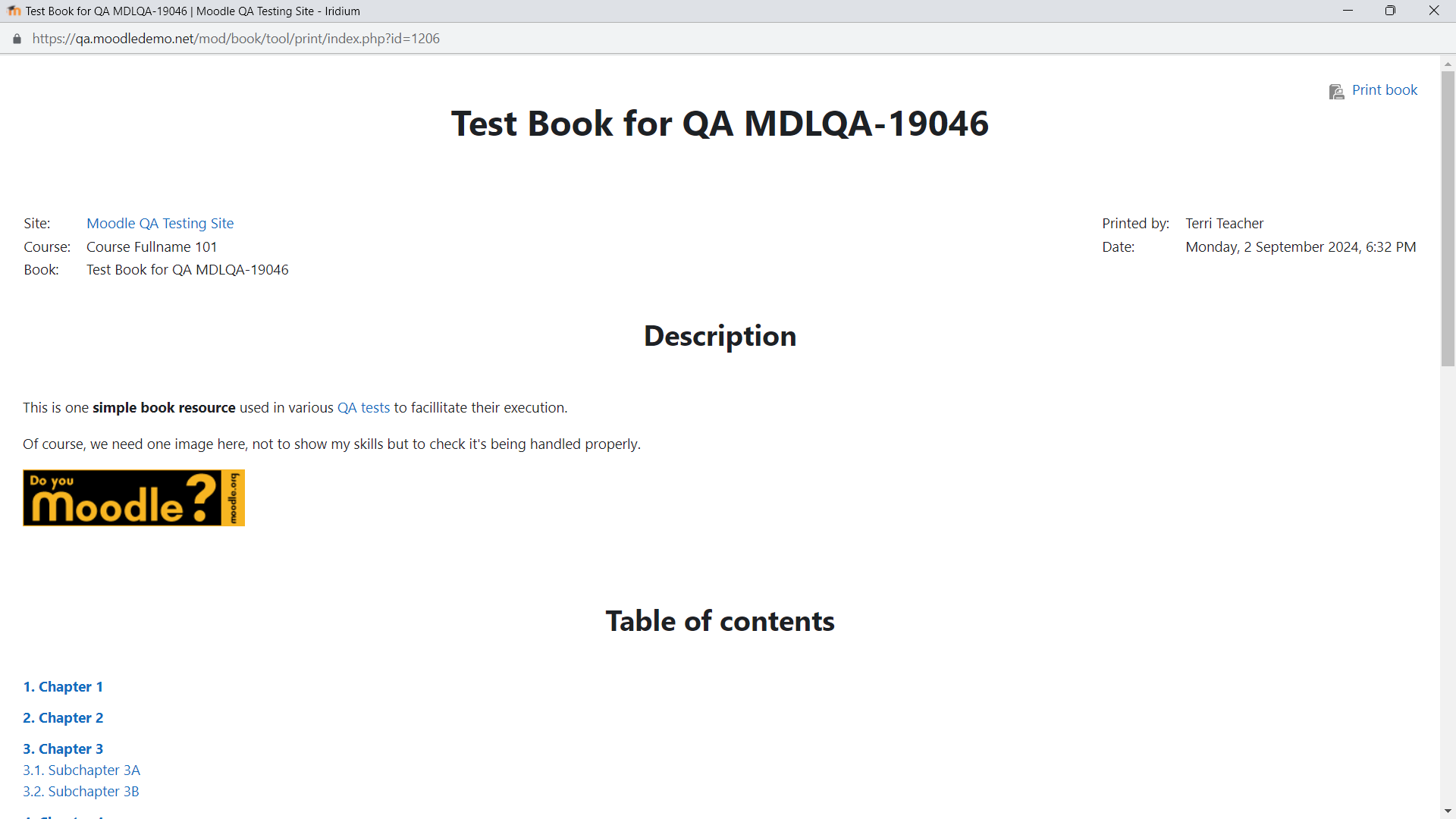Click the "Site:" label
The height and width of the screenshot is (819, 1456).
(37, 223)
